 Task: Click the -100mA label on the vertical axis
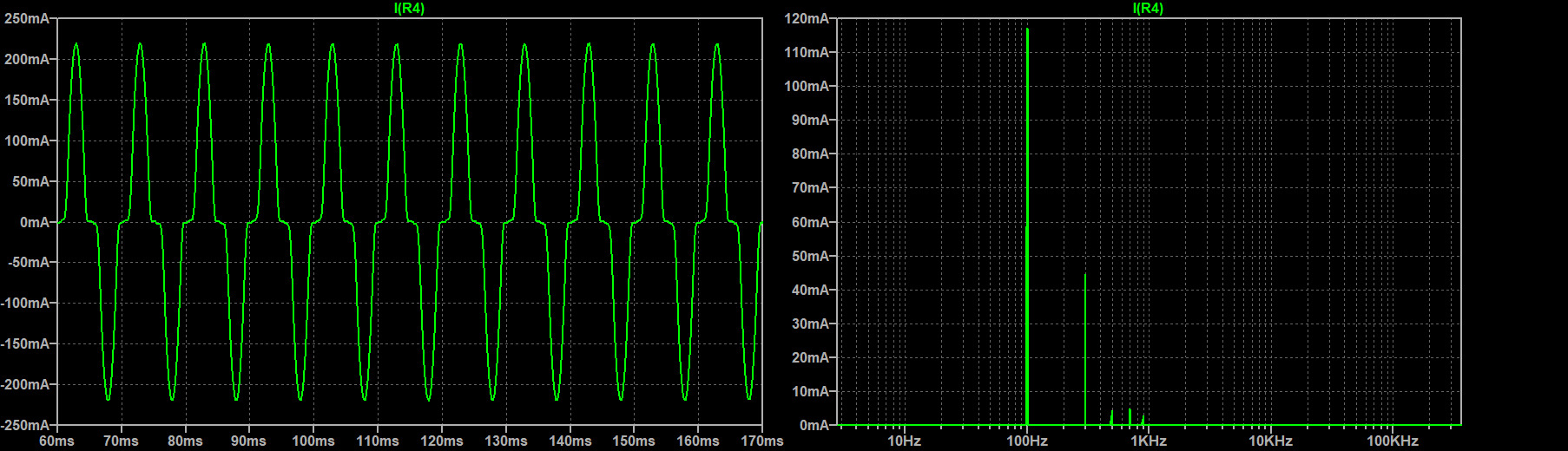(25, 303)
